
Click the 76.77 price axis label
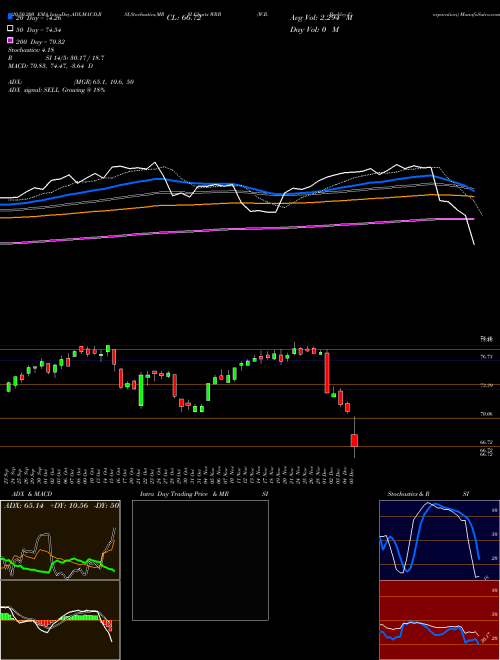tap(486, 357)
